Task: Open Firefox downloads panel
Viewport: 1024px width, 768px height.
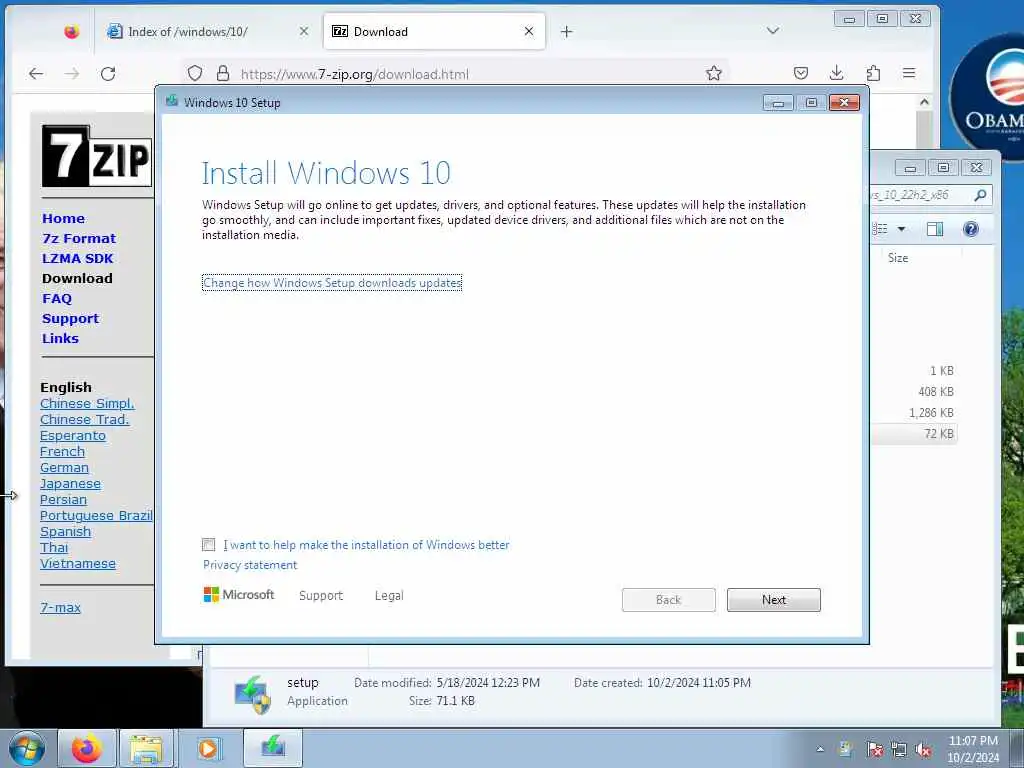Action: click(x=837, y=73)
